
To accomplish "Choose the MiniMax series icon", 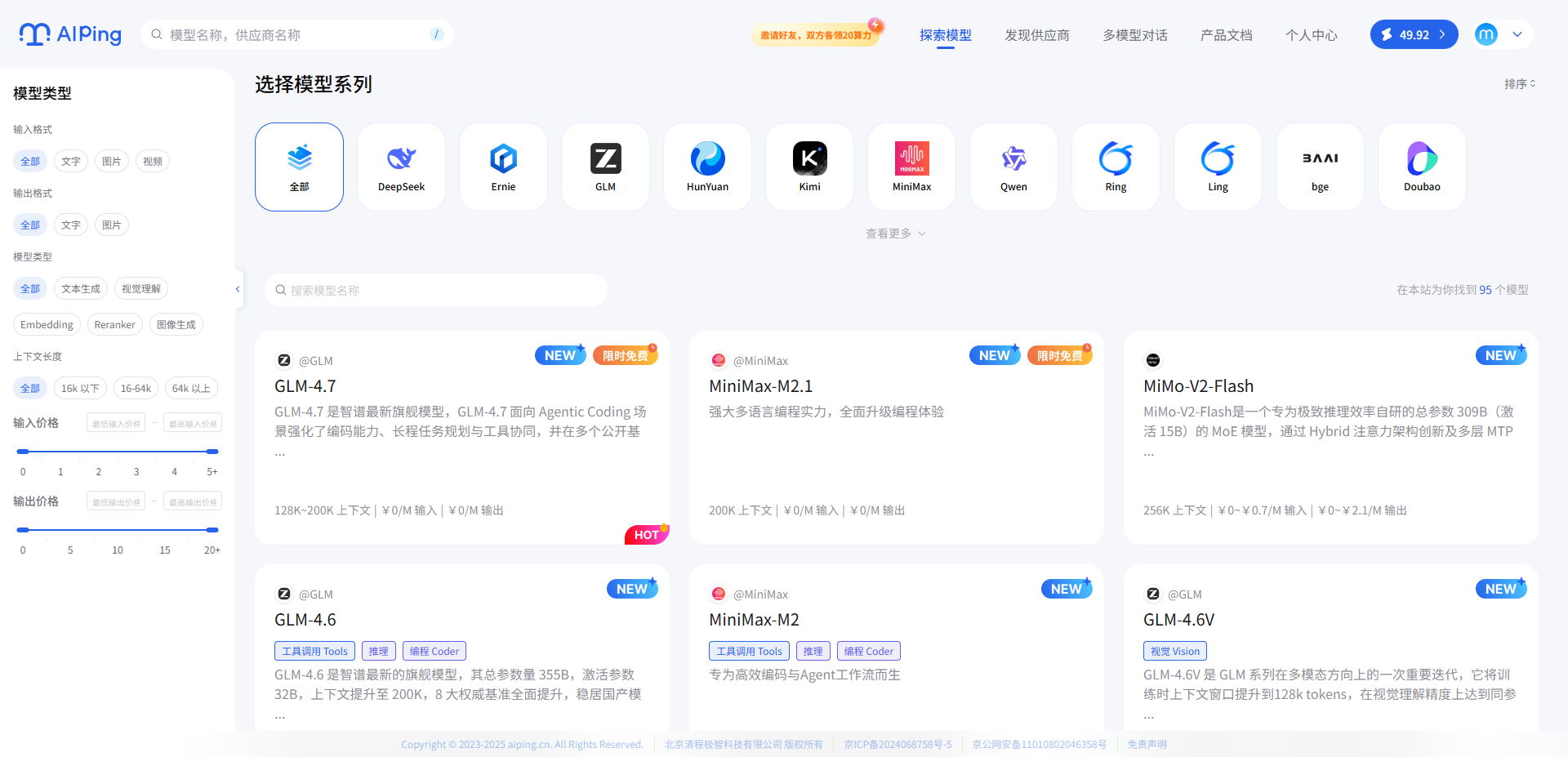I will 911,158.
